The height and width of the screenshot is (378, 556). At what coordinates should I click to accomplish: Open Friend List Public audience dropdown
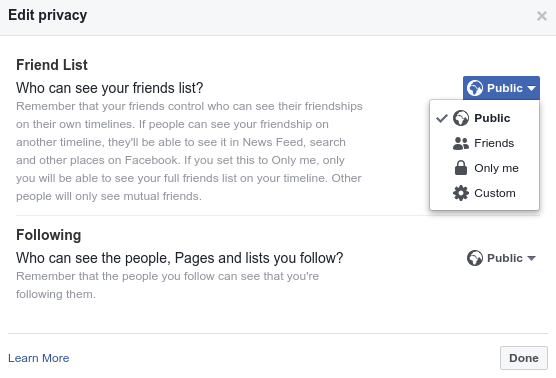click(501, 88)
